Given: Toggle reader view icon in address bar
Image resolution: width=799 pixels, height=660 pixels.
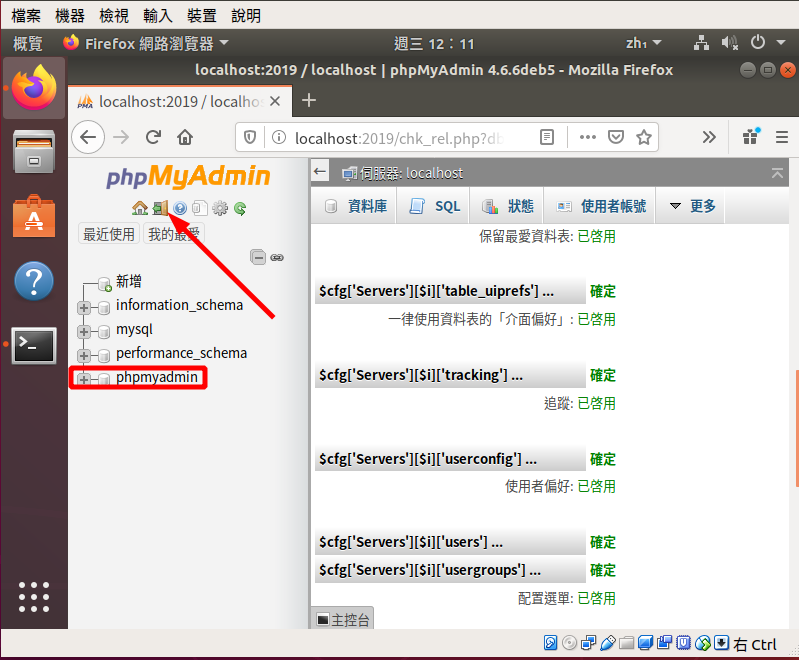Looking at the screenshot, I should (547, 137).
